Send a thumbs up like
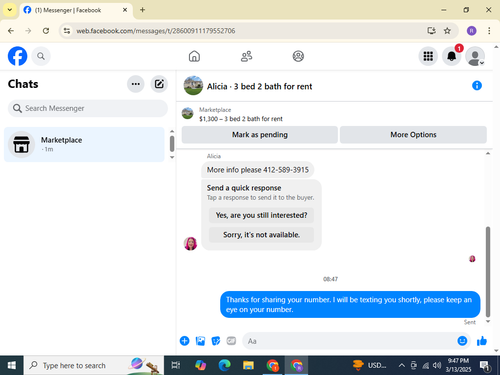 tap(482, 341)
